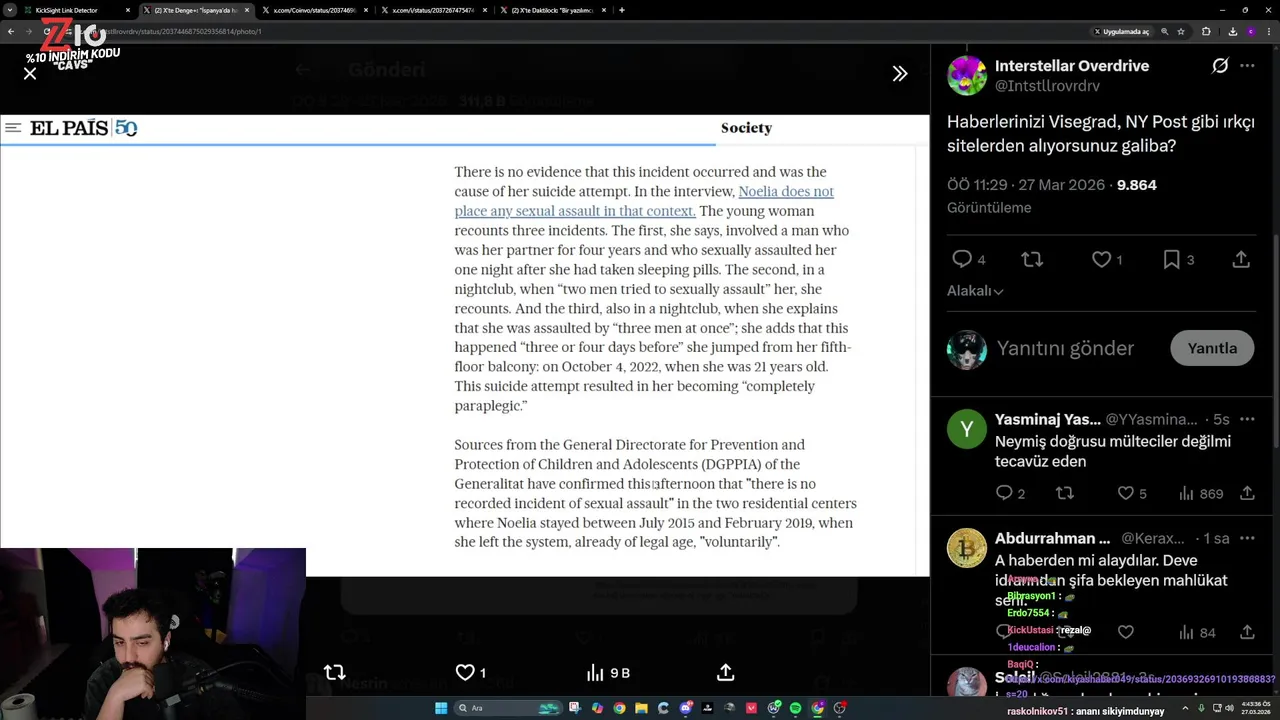
Task: Open link 'Noelia does not place any sexual assault'
Action: point(644,201)
